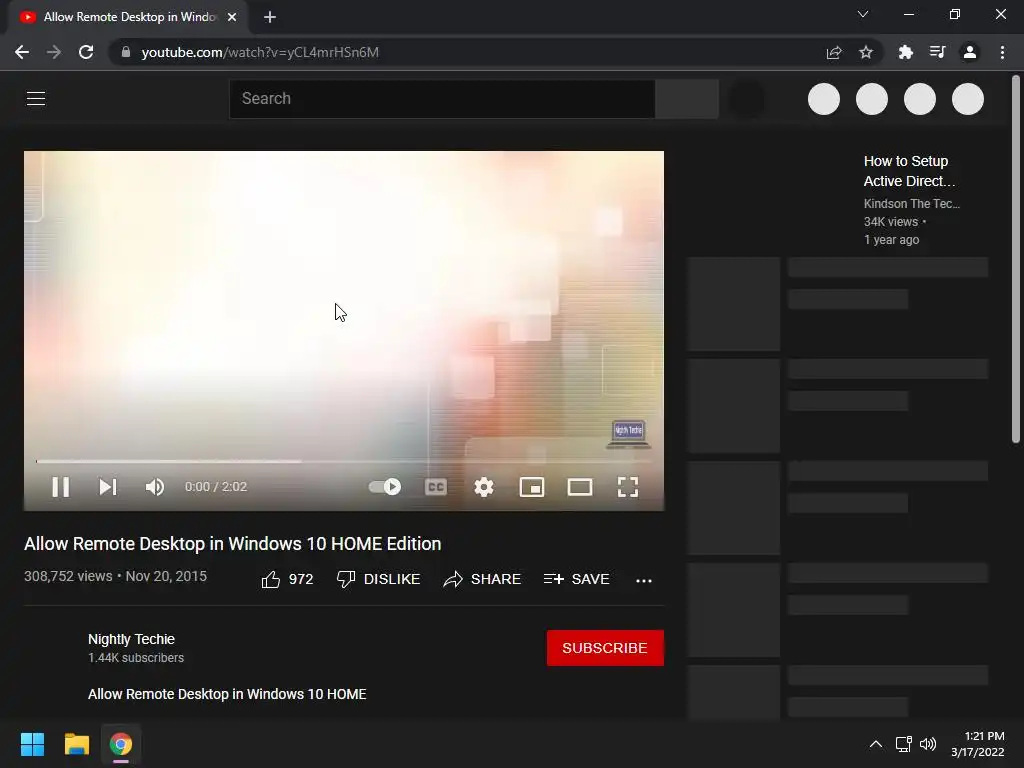Viewport: 1024px width, 768px height.
Task: Close the Allow Remote Desktop tab
Action: pyautogui.click(x=232, y=17)
